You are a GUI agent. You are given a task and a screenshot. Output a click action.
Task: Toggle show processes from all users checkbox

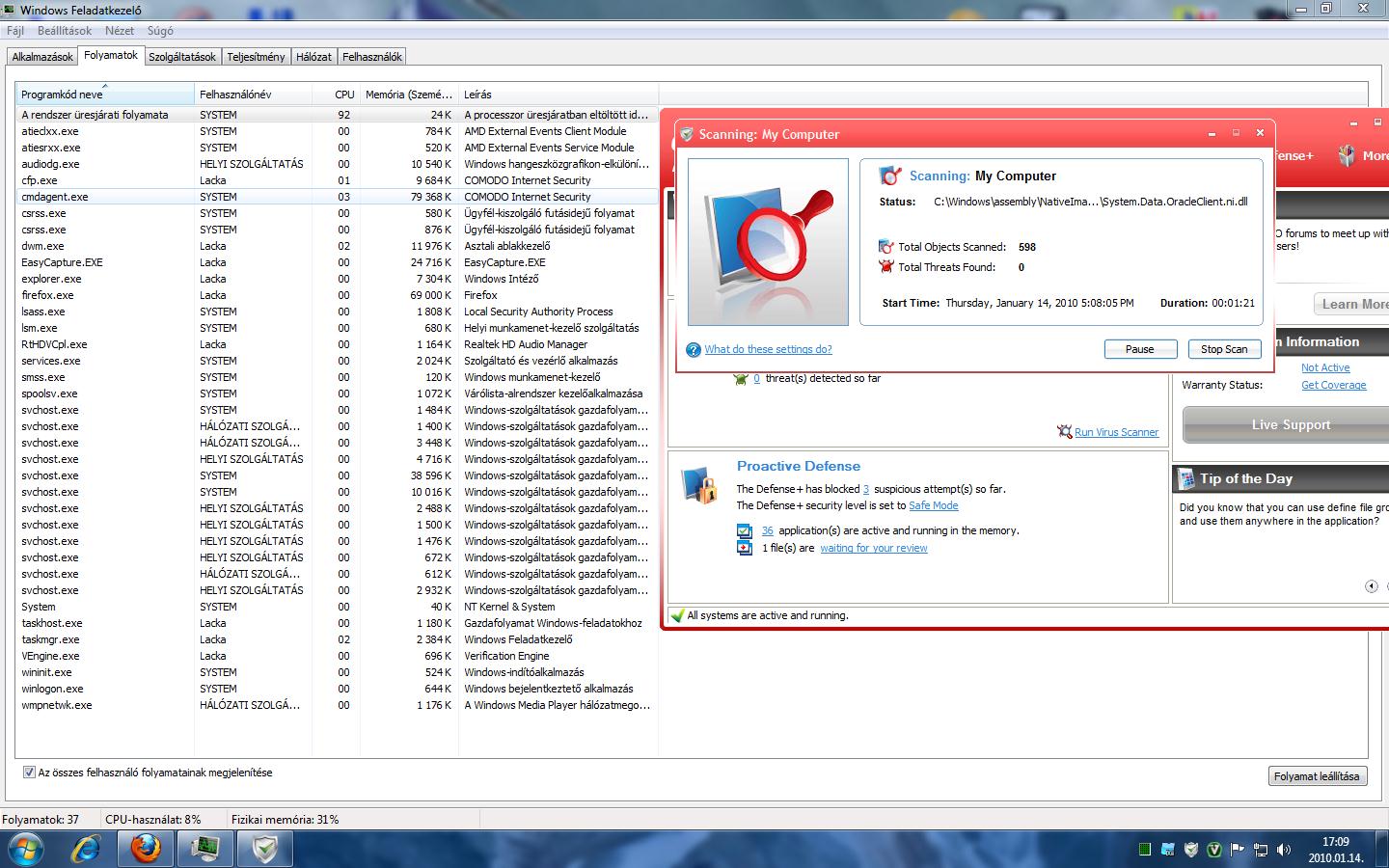29,773
